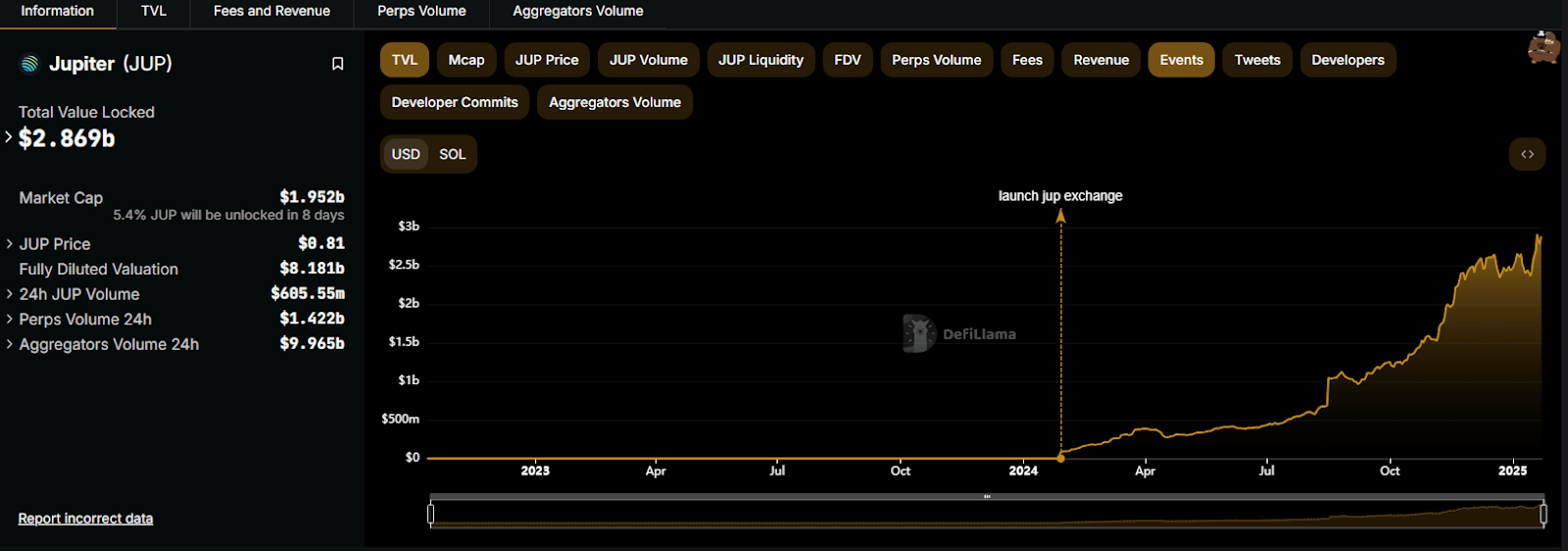1568x551 pixels.
Task: Switch chart denomination to SOL
Action: pos(452,154)
